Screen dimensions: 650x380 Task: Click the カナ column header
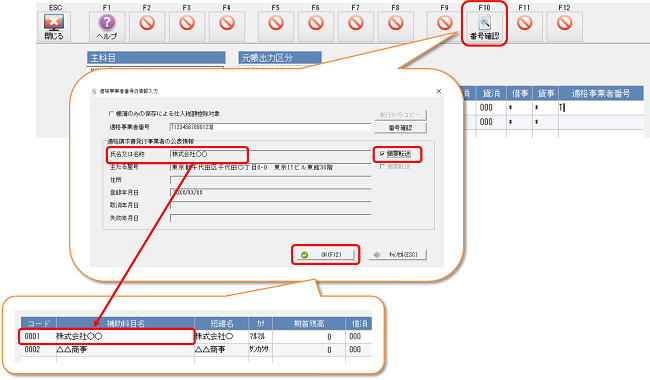(x=260, y=324)
